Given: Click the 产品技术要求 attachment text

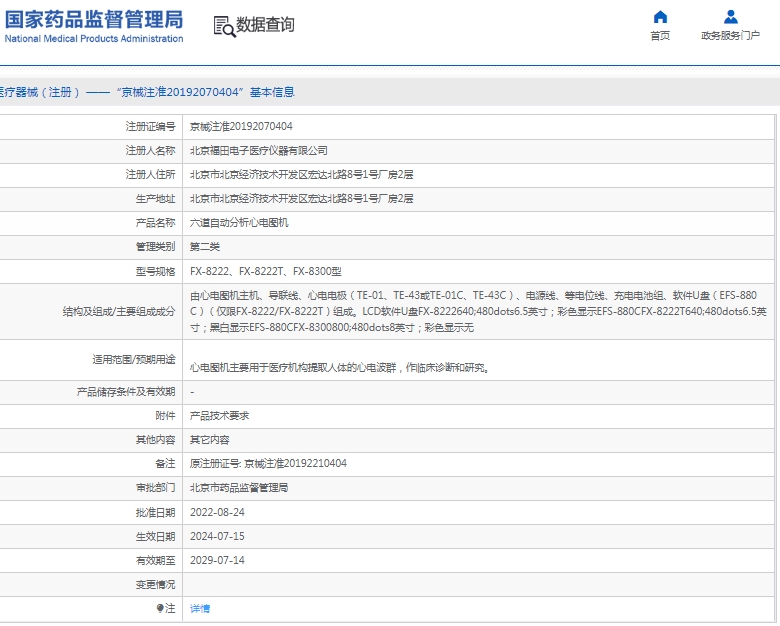Looking at the screenshot, I should pos(219,416).
